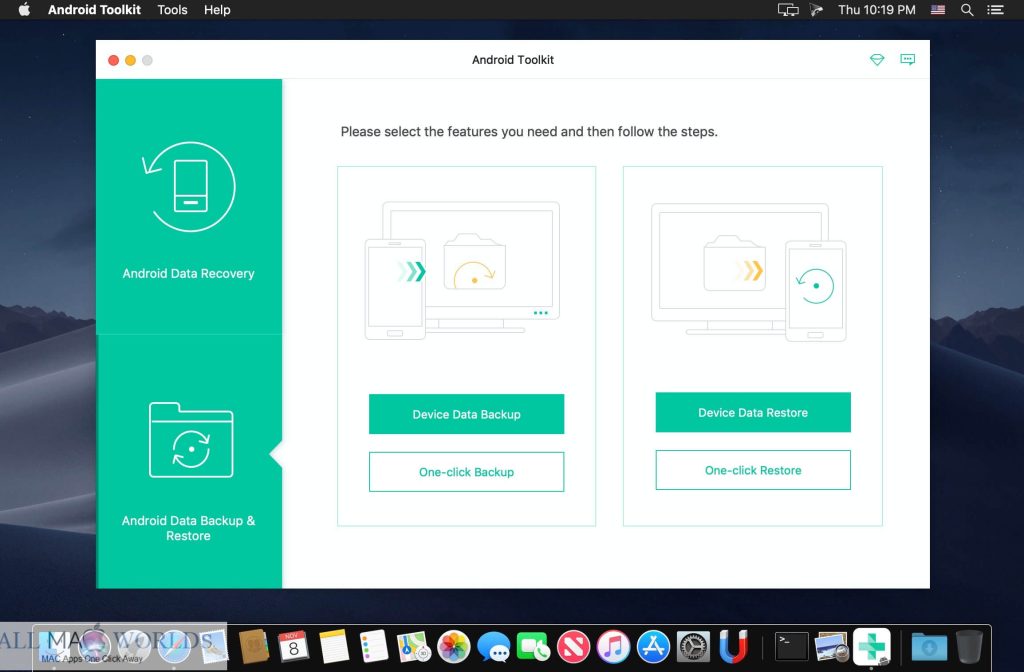
Task: Open Photos from the Dock
Action: (453, 647)
